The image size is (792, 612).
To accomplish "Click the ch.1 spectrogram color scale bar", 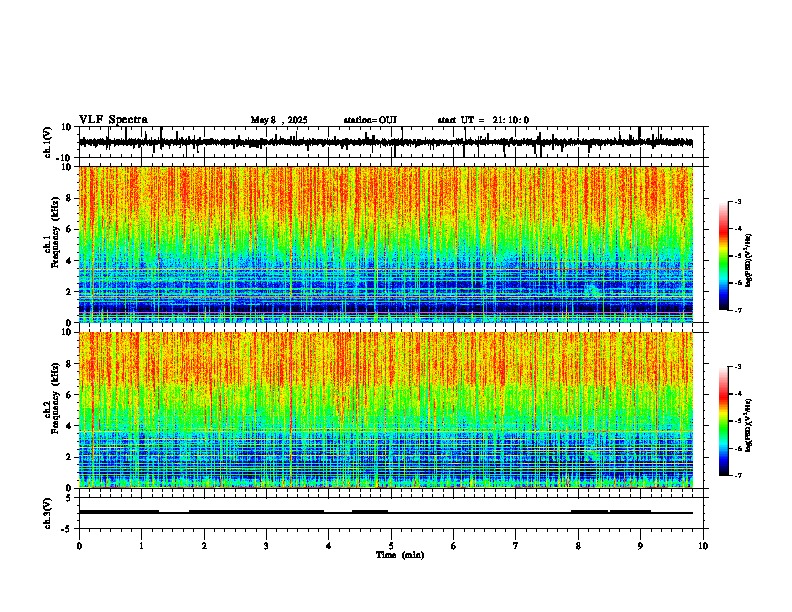I will point(724,256).
